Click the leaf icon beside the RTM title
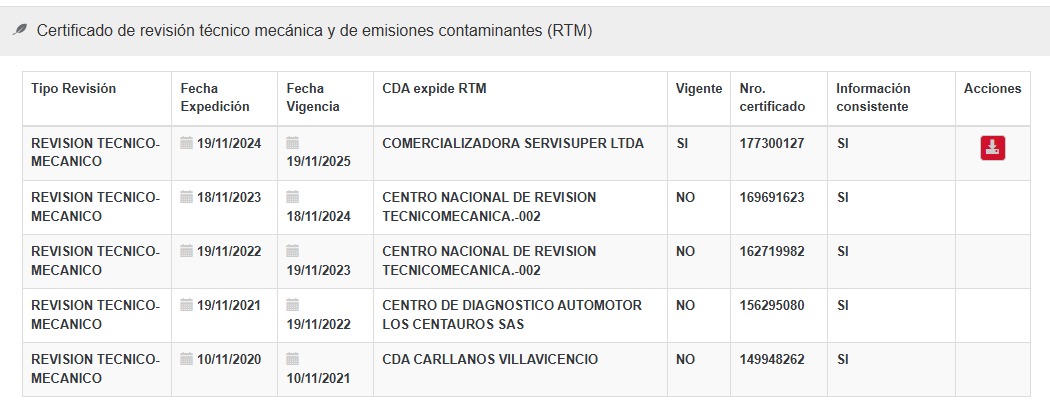1050x412 pixels. 20,31
